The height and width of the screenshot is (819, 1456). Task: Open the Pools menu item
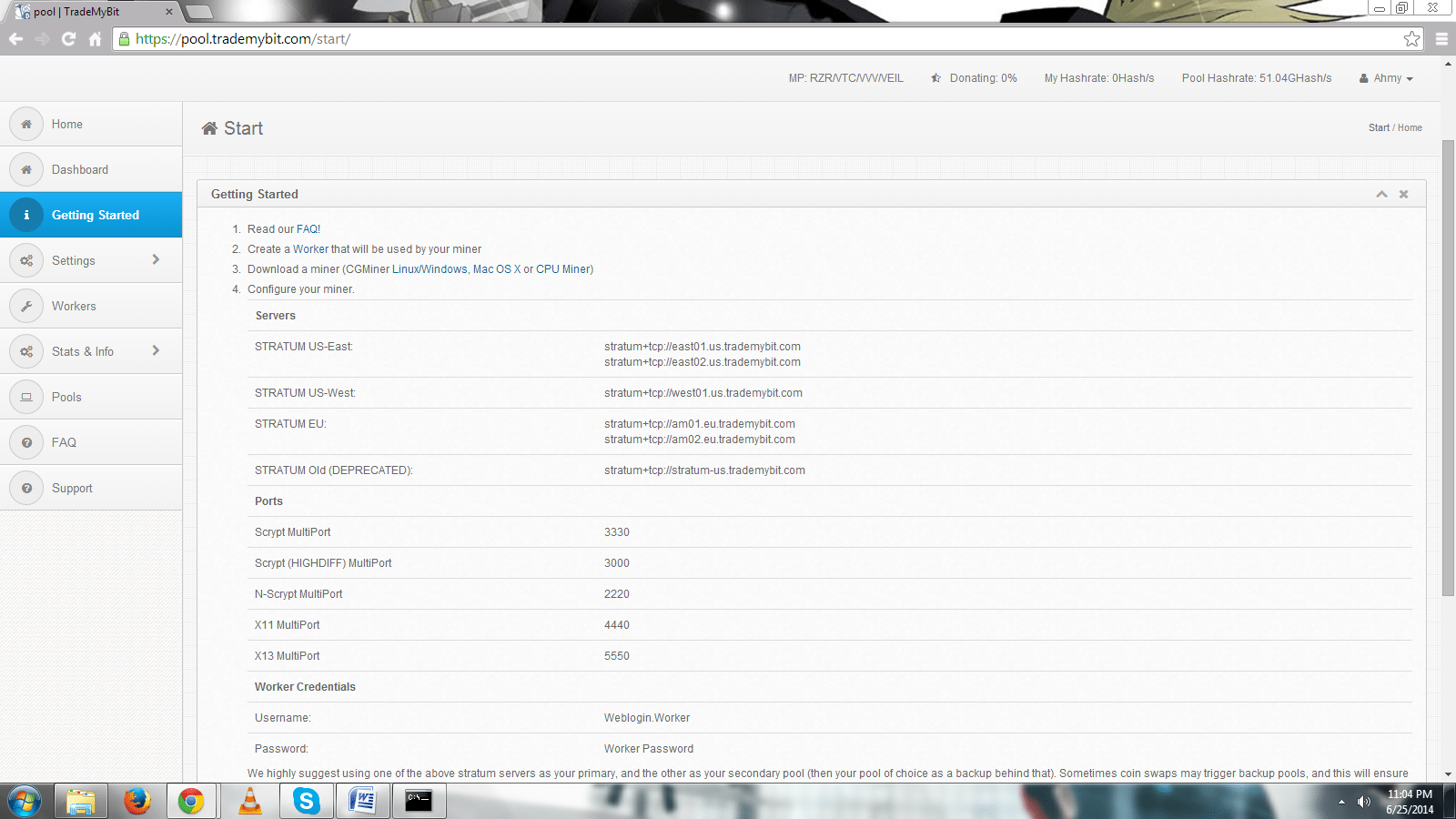[91, 397]
